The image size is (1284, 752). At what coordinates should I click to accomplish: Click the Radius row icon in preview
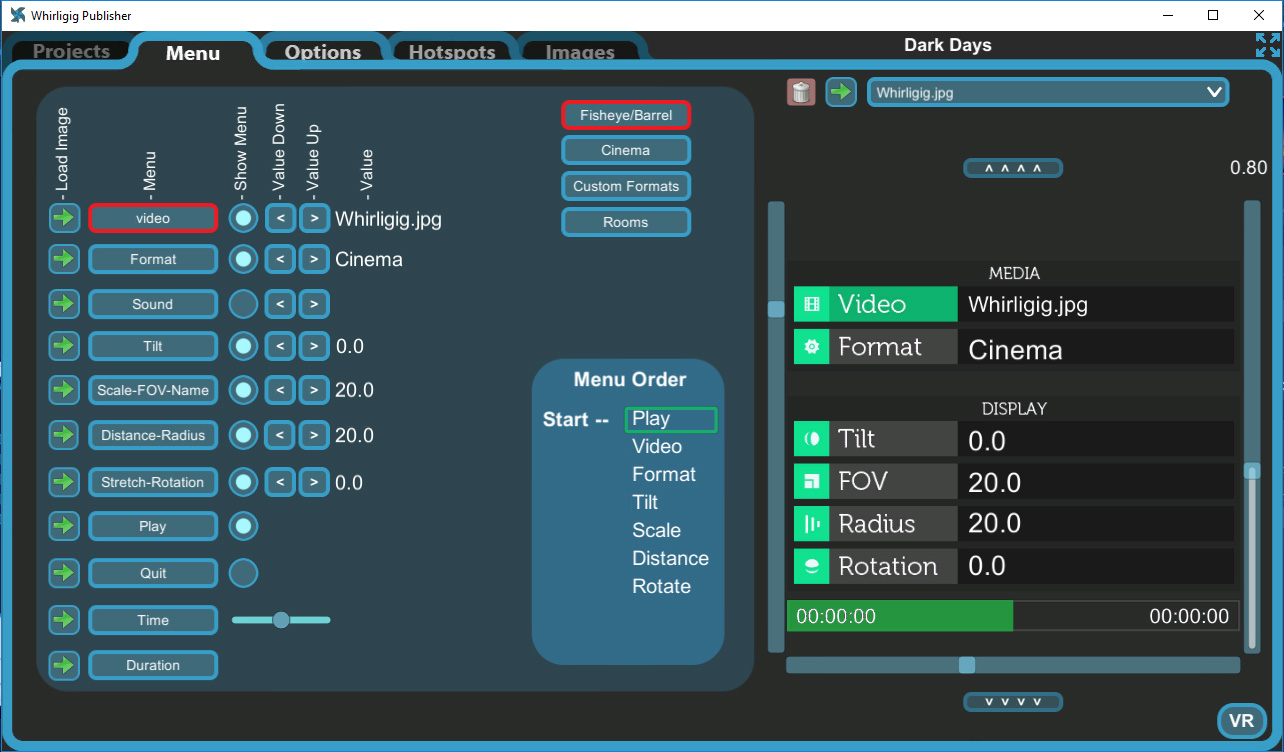812,524
